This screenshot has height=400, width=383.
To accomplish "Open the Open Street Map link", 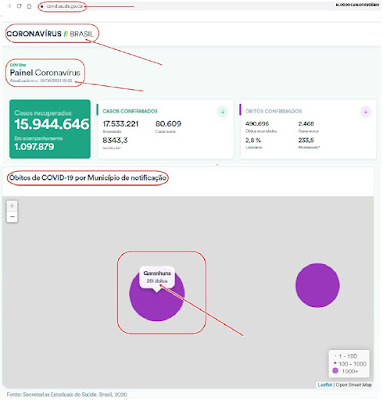I will point(354,385).
